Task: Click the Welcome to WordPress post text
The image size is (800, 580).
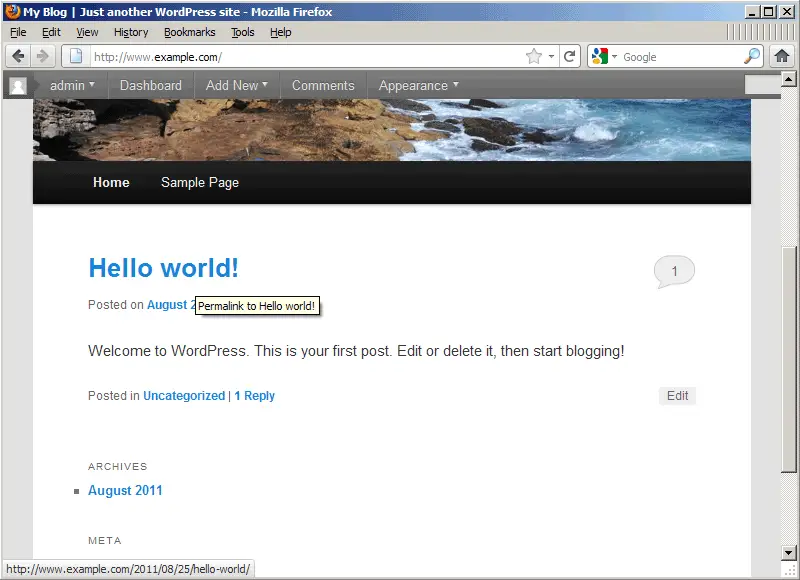Action: (x=356, y=351)
